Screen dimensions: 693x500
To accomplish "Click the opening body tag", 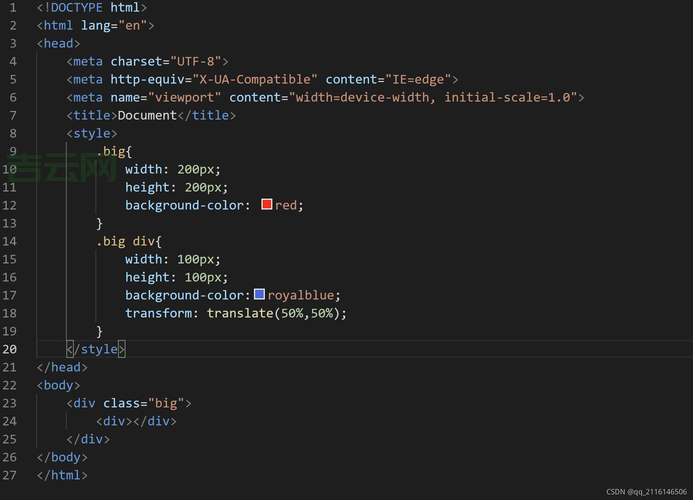I will click(59, 385).
